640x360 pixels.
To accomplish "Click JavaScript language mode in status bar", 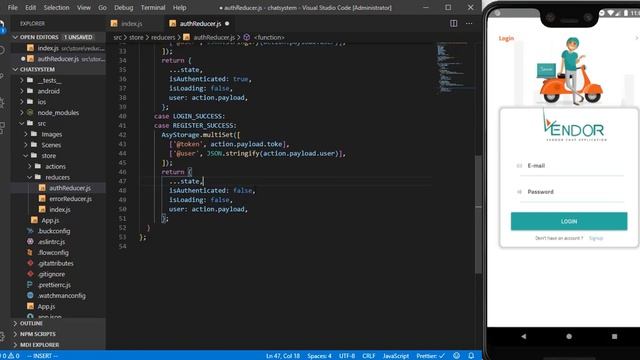I will pyautogui.click(x=396, y=356).
